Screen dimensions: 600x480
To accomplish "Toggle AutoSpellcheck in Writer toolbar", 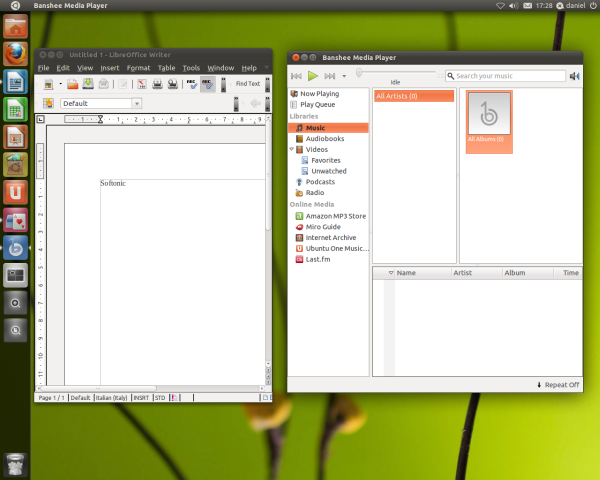I will click(208, 85).
